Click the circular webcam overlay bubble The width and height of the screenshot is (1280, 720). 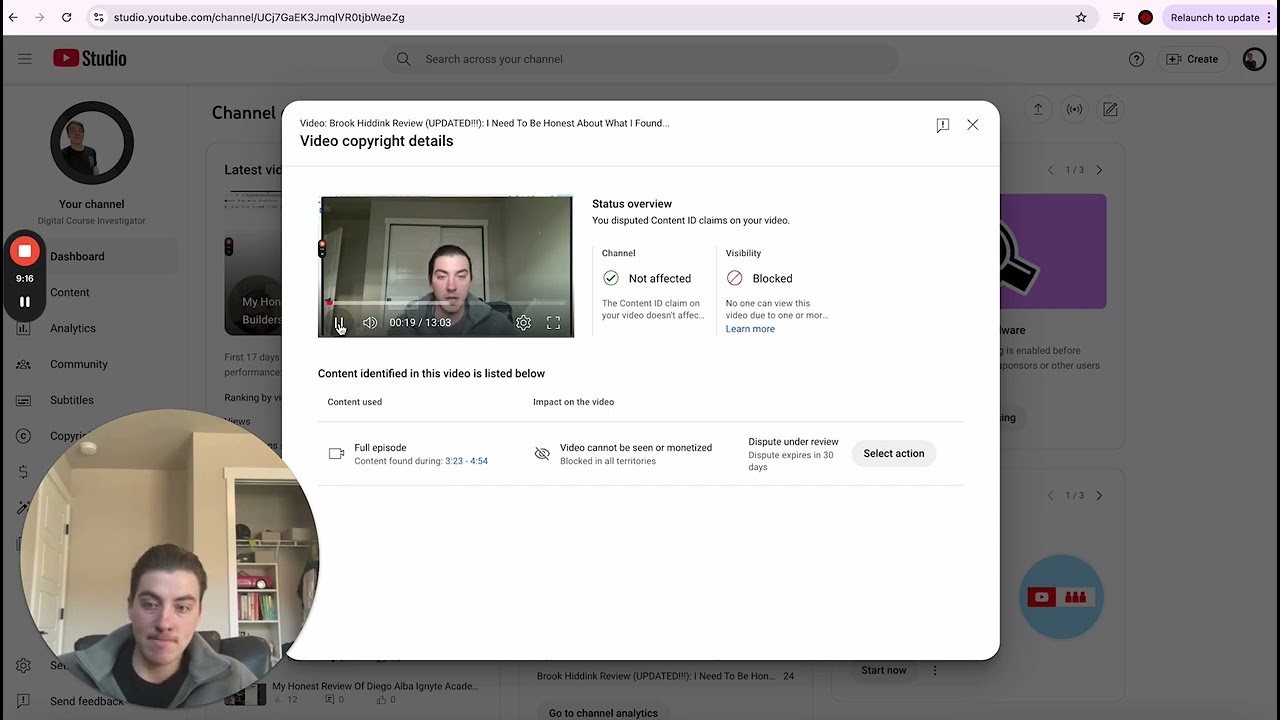pos(170,558)
